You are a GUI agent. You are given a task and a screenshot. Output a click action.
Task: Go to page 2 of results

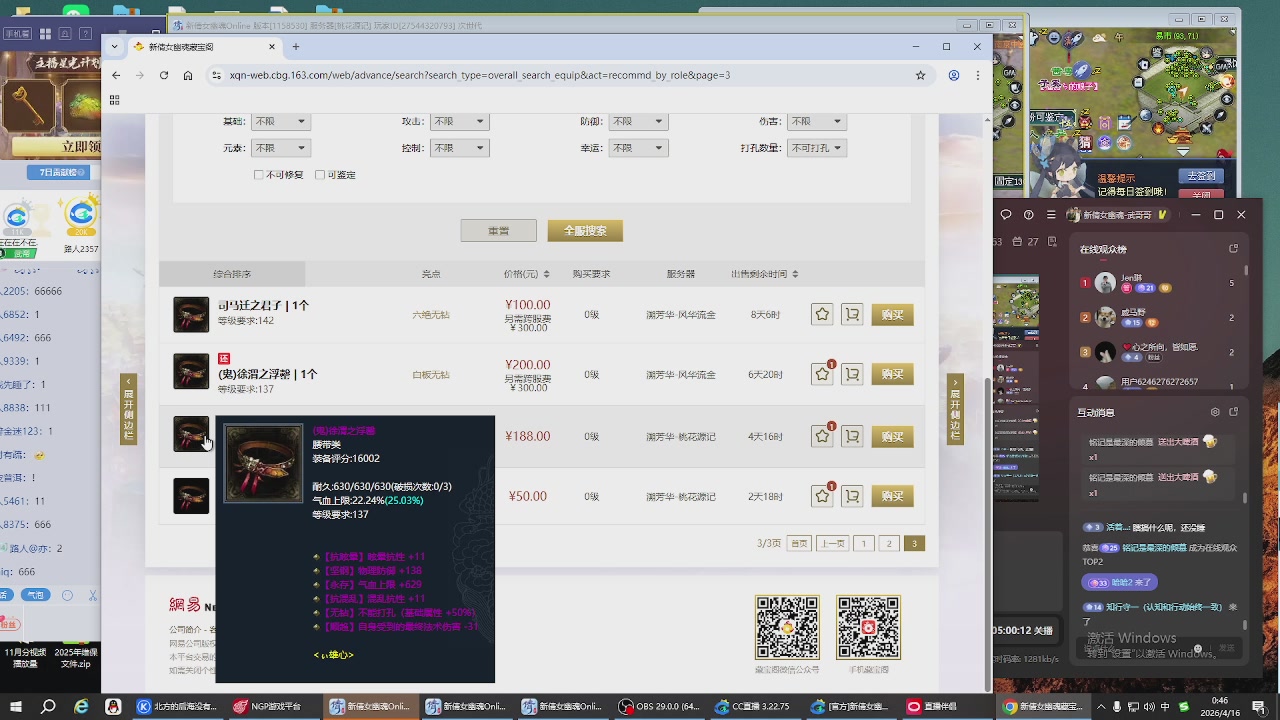[888, 544]
